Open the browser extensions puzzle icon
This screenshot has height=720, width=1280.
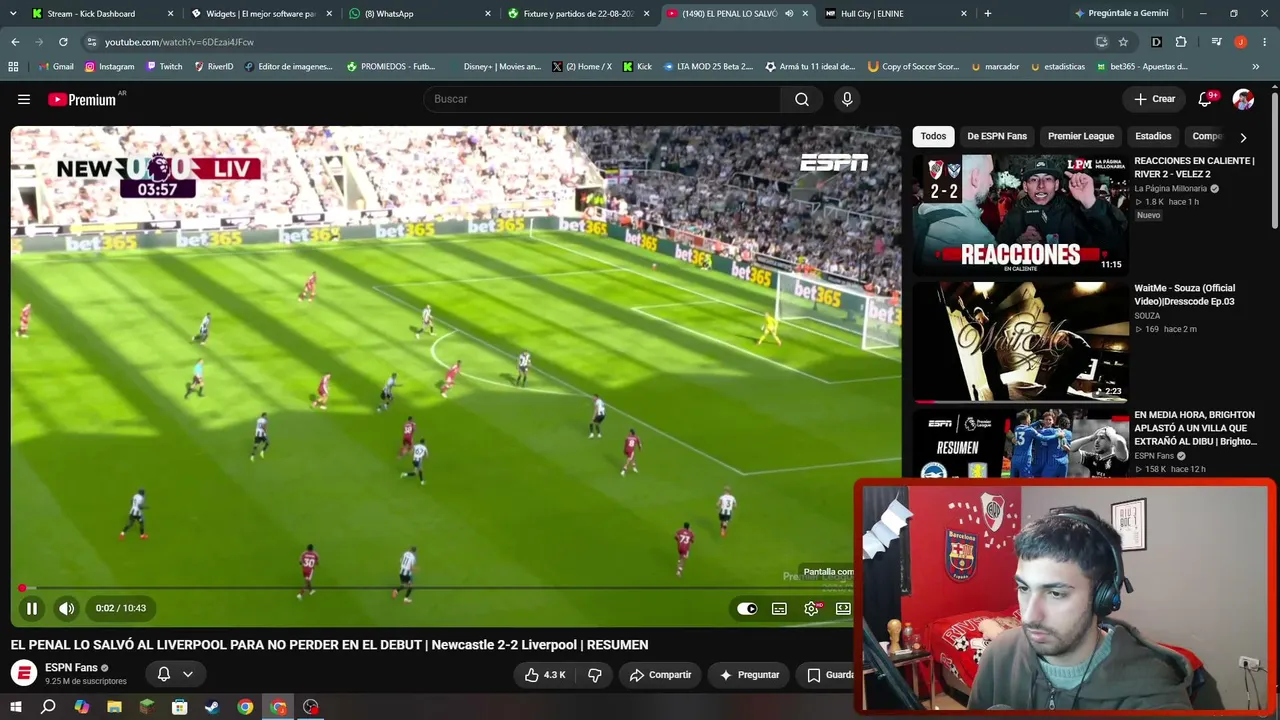coord(1181,42)
